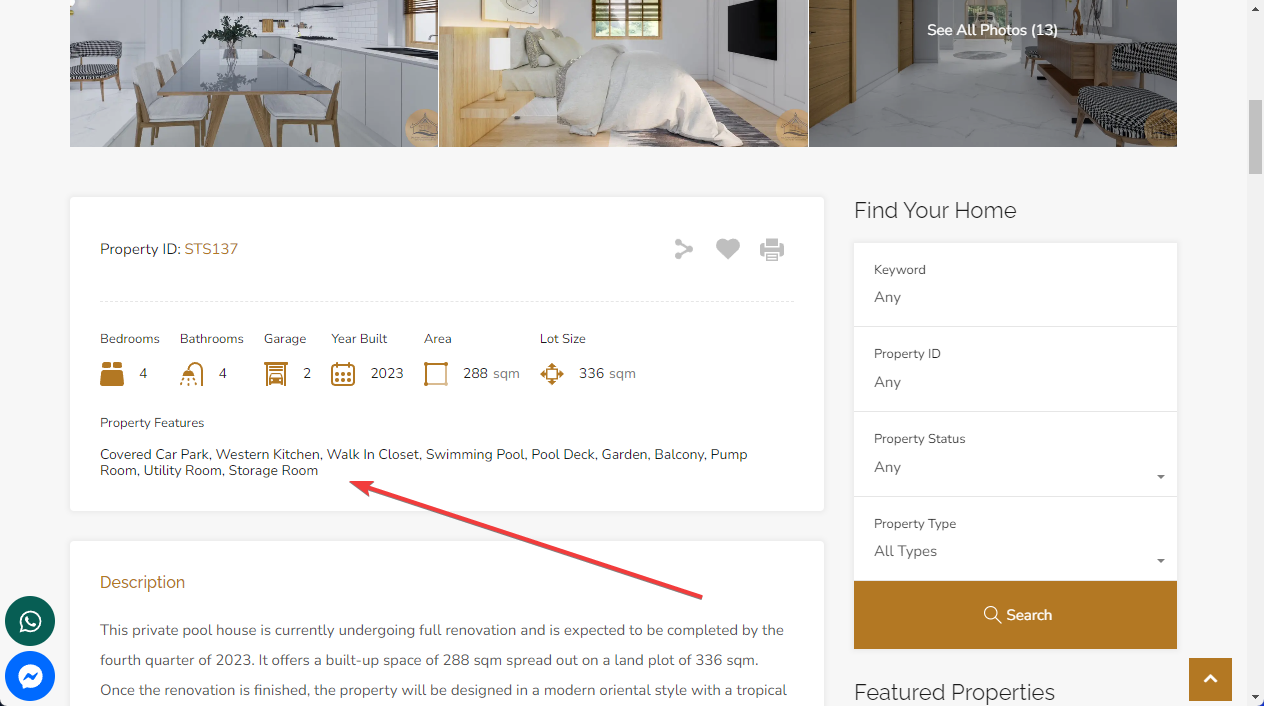Screen dimensions: 1264x706
Task: Click the Lot Size arrows icon
Action: coord(552,374)
